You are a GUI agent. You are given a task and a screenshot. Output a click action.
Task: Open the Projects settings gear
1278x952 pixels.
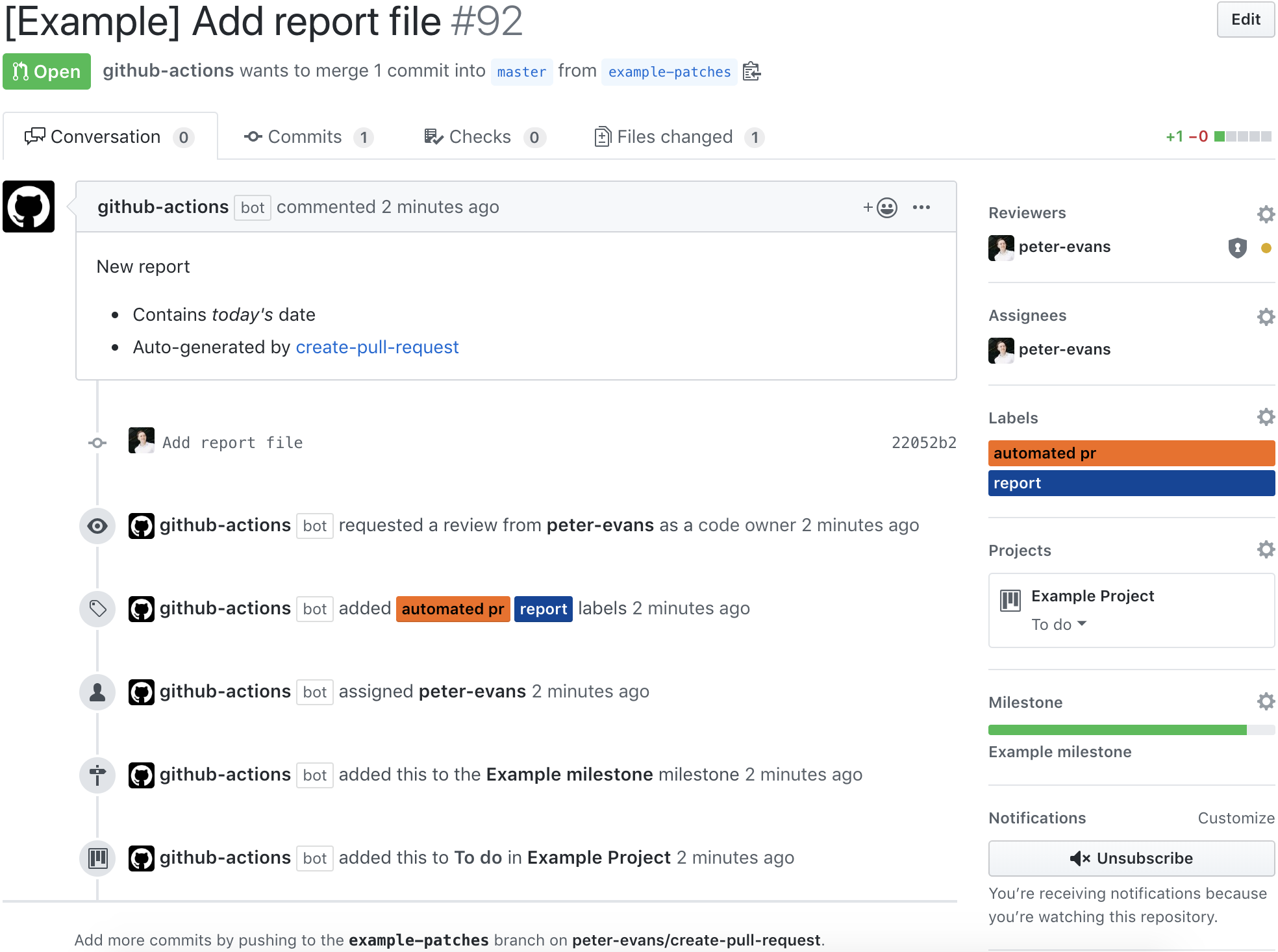point(1266,549)
